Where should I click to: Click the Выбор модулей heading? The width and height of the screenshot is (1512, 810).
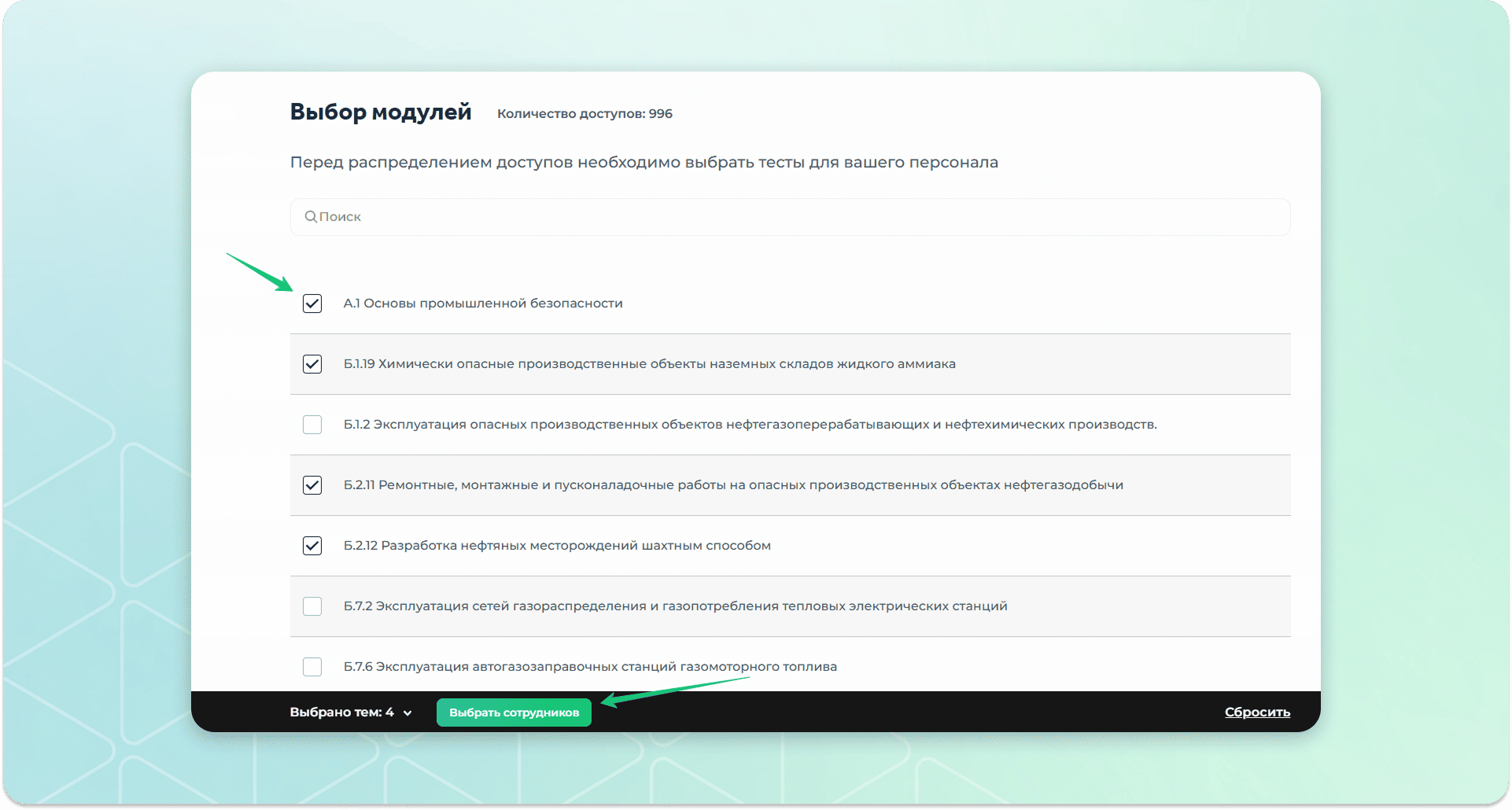(381, 112)
